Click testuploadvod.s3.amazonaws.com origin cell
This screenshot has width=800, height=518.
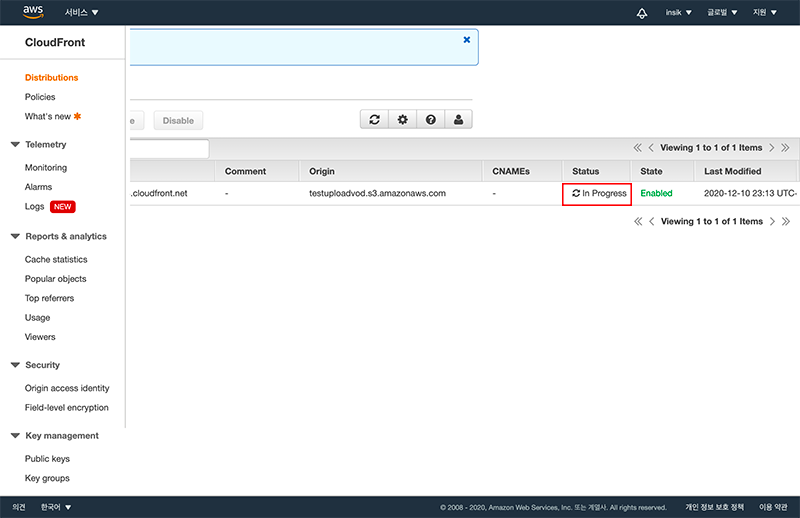coord(378,193)
